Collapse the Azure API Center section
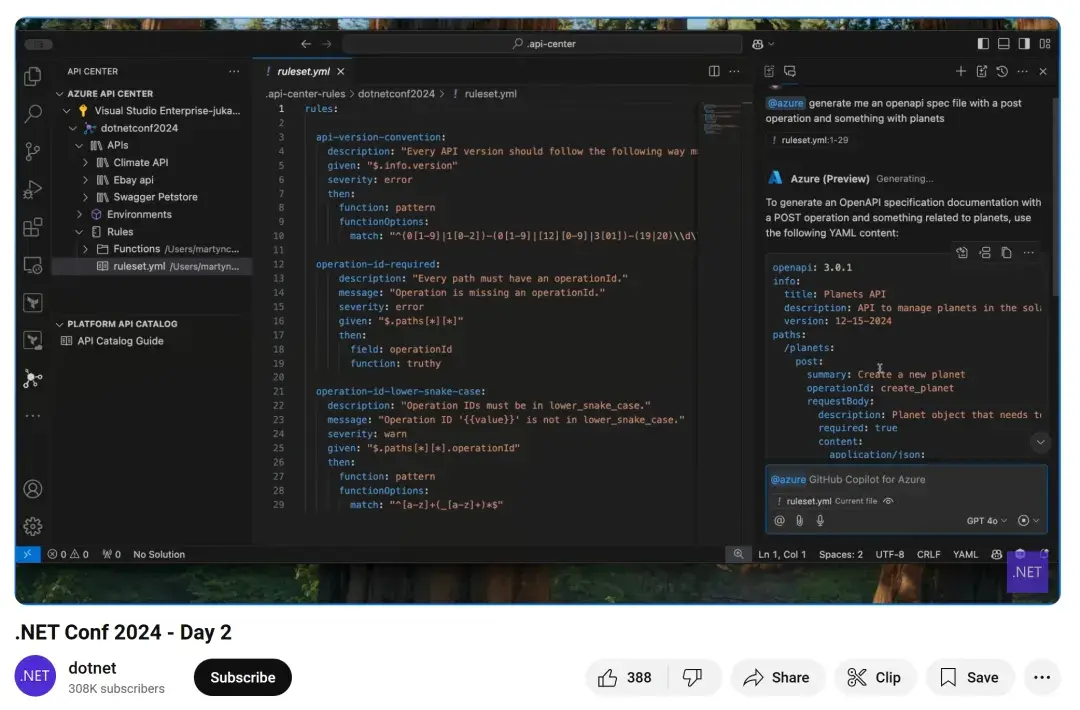This screenshot has width=1080, height=710. click(59, 94)
